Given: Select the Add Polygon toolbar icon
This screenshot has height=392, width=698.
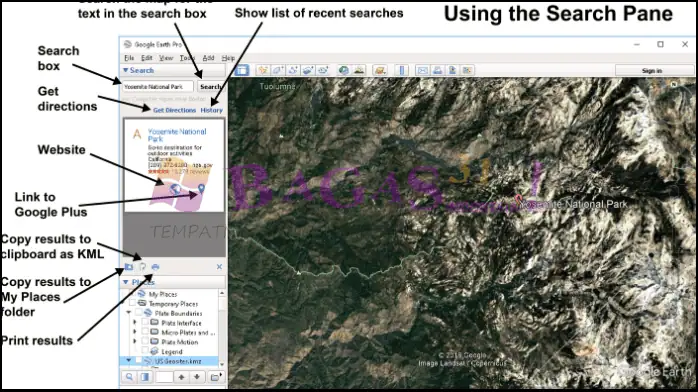Looking at the screenshot, I should coord(278,70).
